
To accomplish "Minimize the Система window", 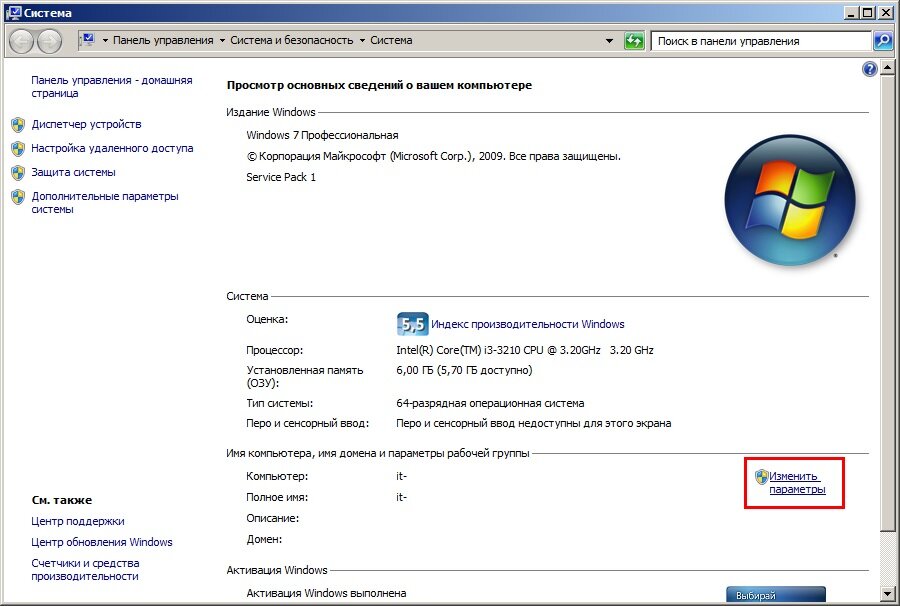I will (852, 12).
